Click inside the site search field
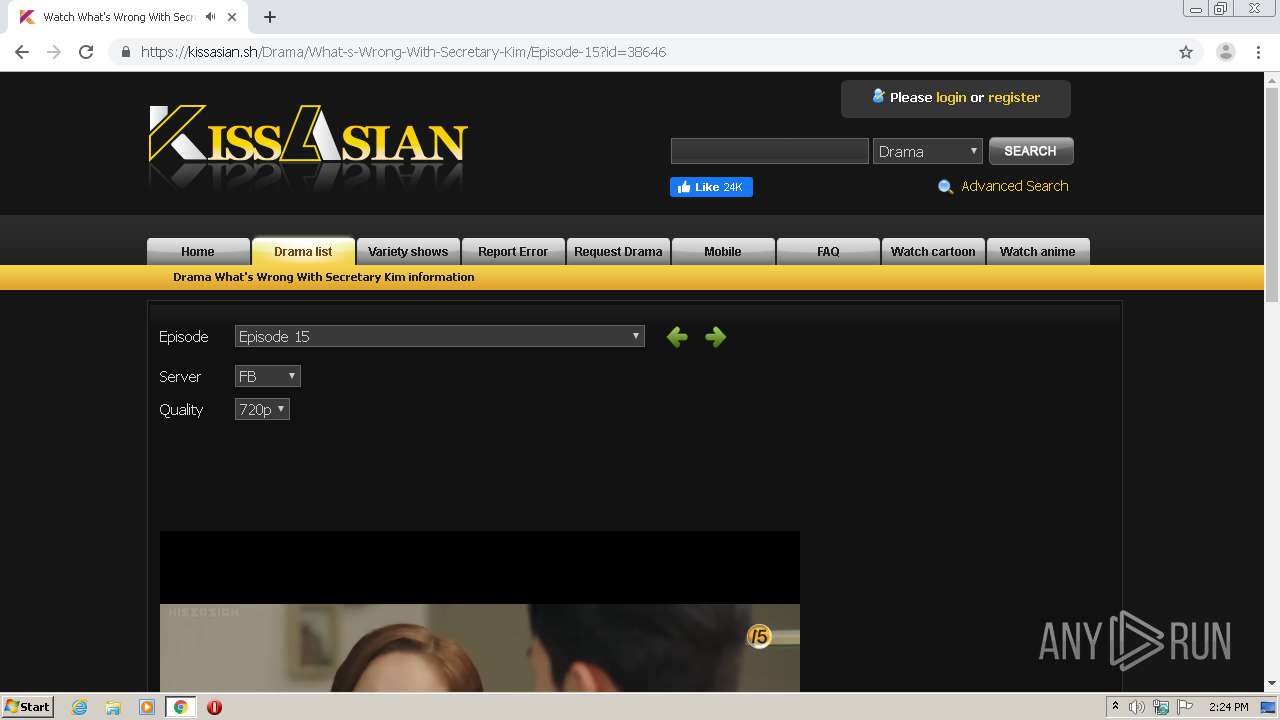This screenshot has width=1280, height=720. click(770, 151)
